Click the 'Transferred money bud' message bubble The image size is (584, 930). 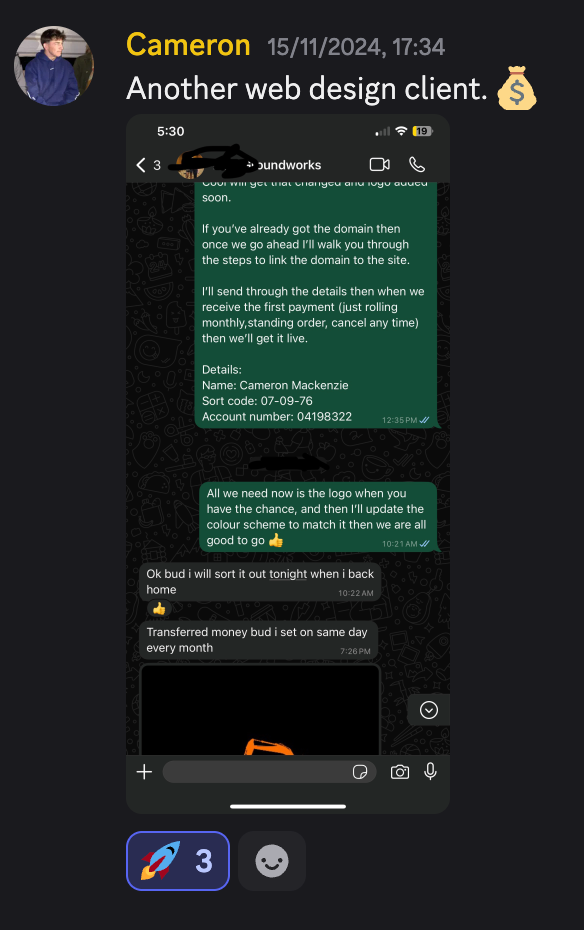(x=259, y=640)
